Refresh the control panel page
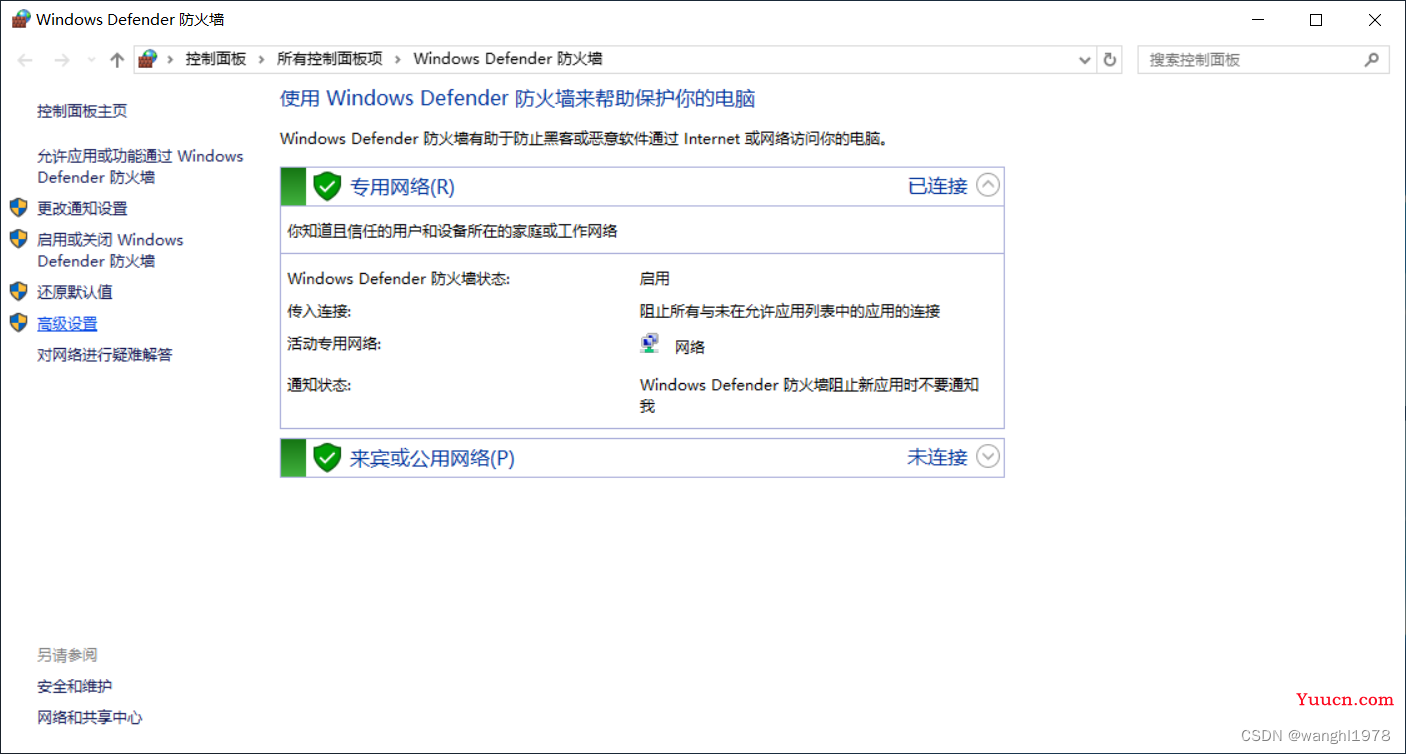 [x=1110, y=60]
